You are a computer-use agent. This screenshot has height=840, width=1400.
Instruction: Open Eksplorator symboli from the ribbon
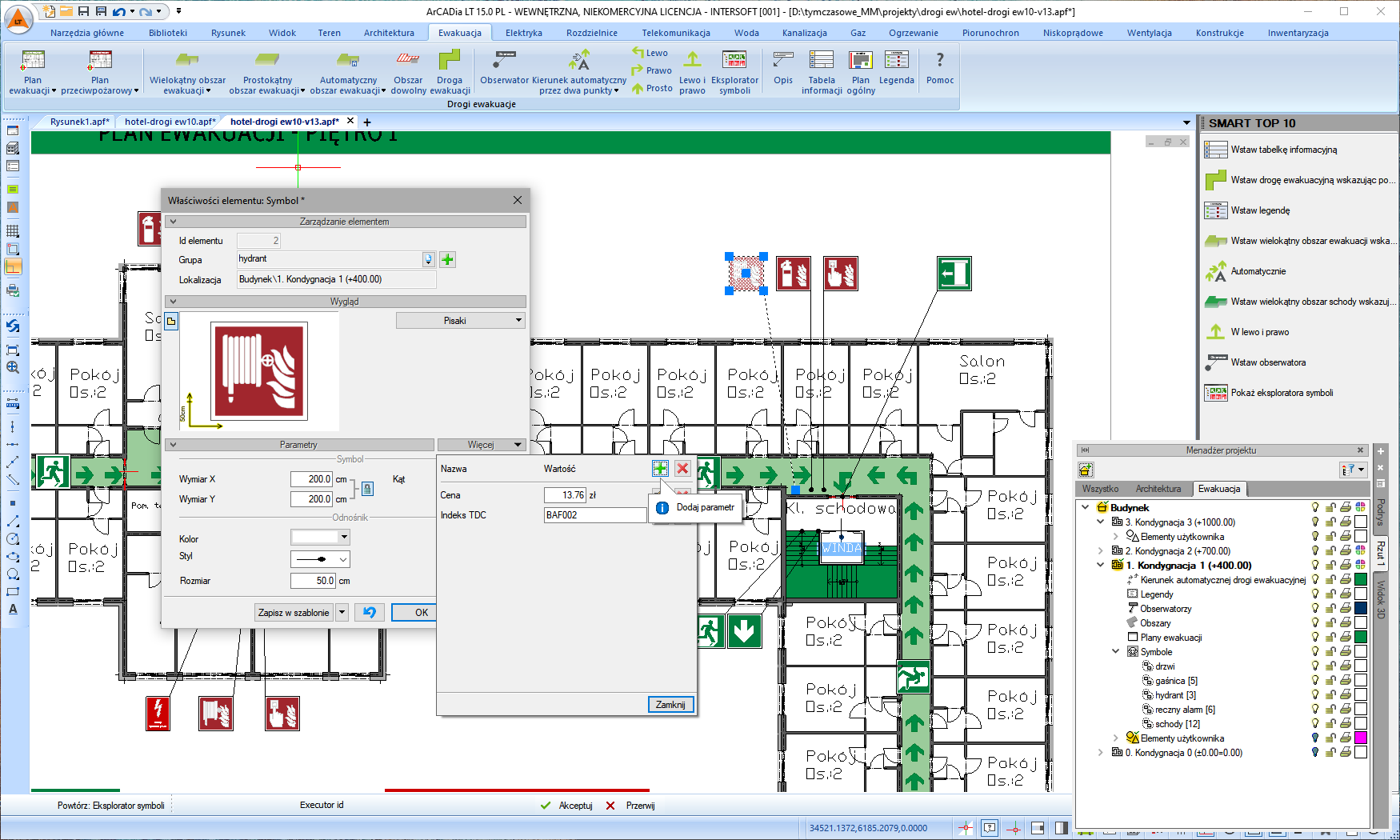tap(734, 72)
